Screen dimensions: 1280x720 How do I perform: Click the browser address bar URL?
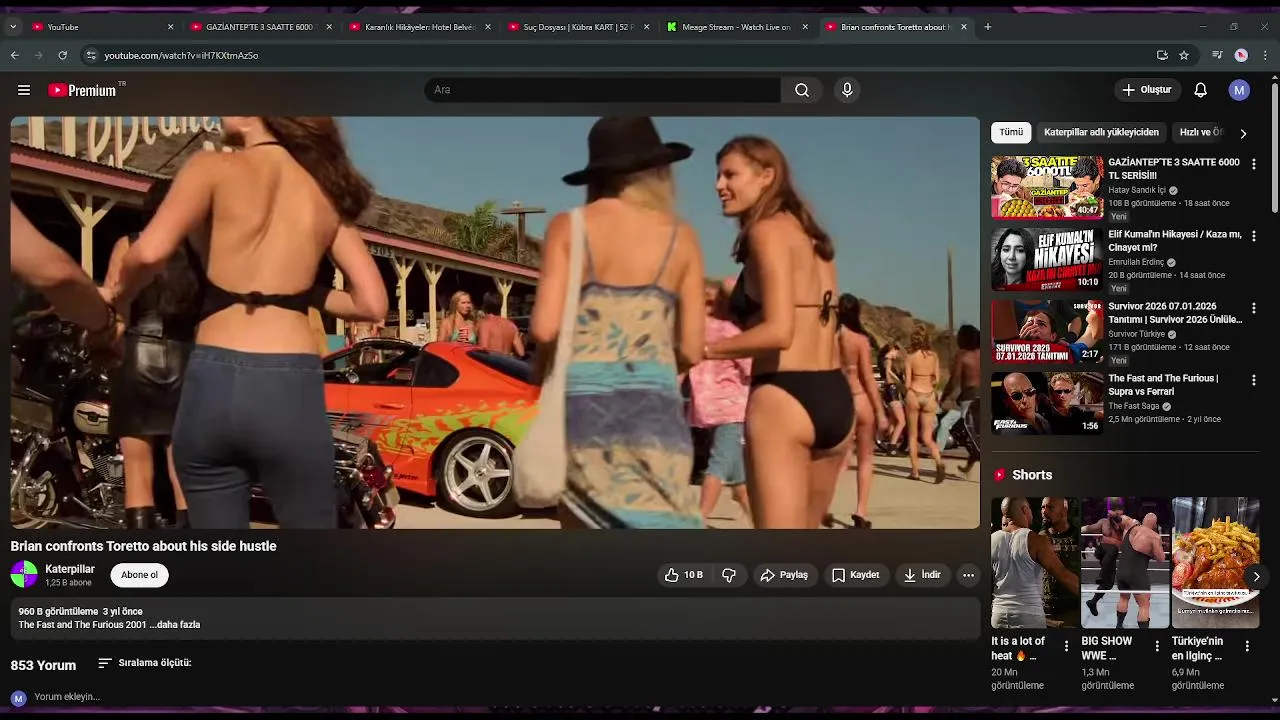coord(181,55)
